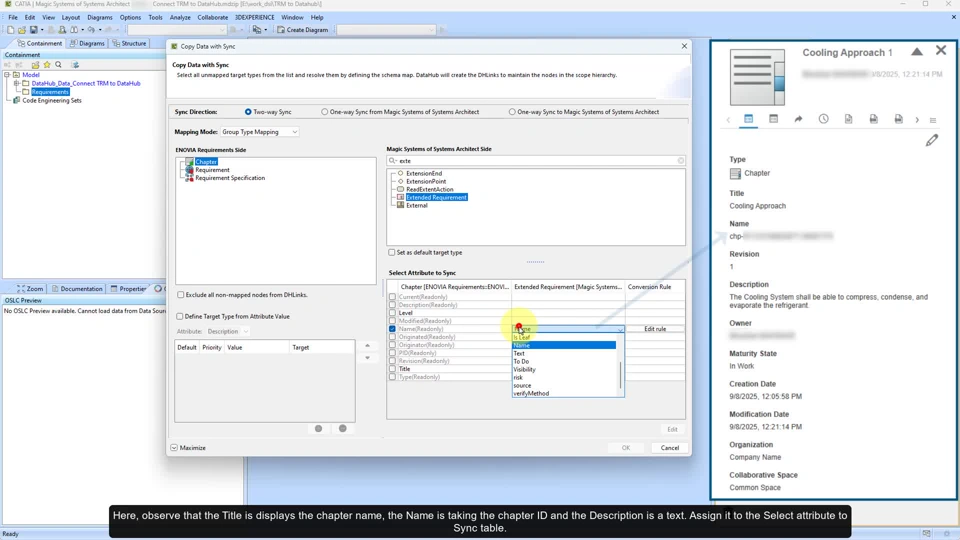Click the move-up arrow beside the Default/Priority table
960x540 pixels.
(x=367, y=346)
